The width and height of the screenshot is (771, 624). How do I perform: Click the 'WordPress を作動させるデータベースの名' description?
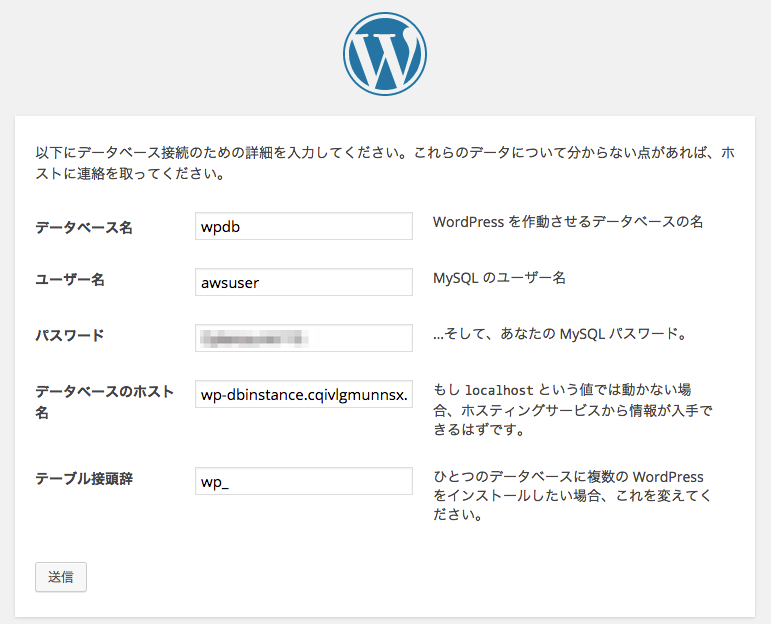point(568,222)
